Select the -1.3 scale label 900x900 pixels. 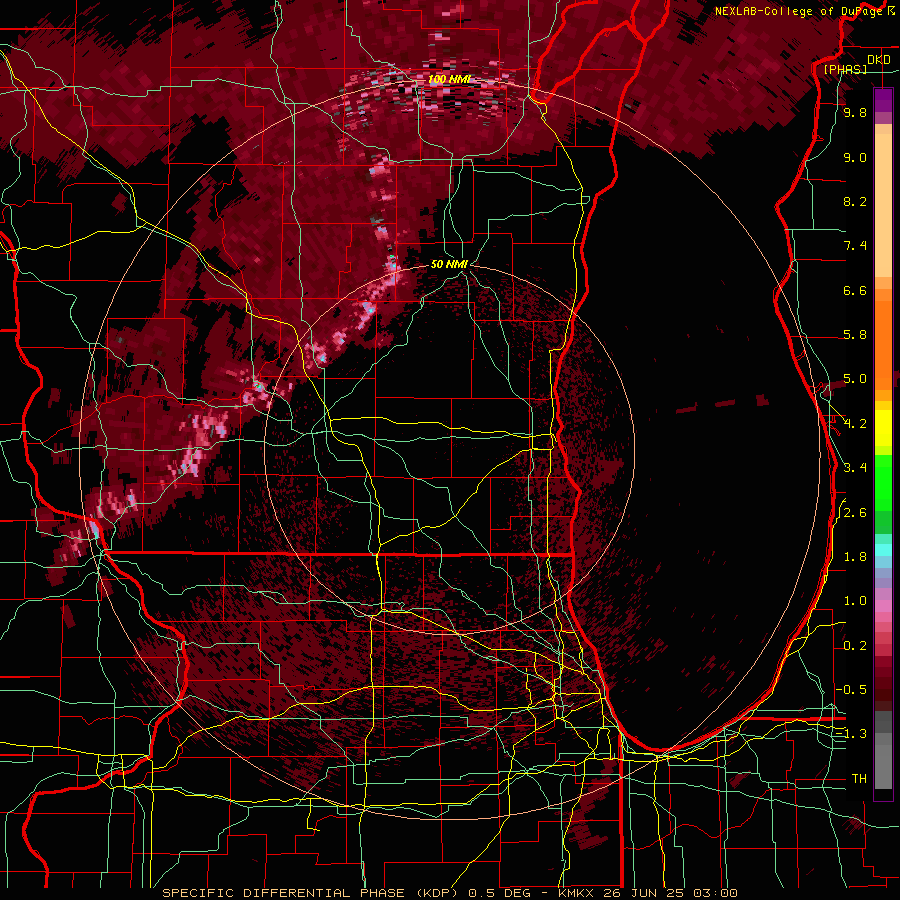(851, 734)
